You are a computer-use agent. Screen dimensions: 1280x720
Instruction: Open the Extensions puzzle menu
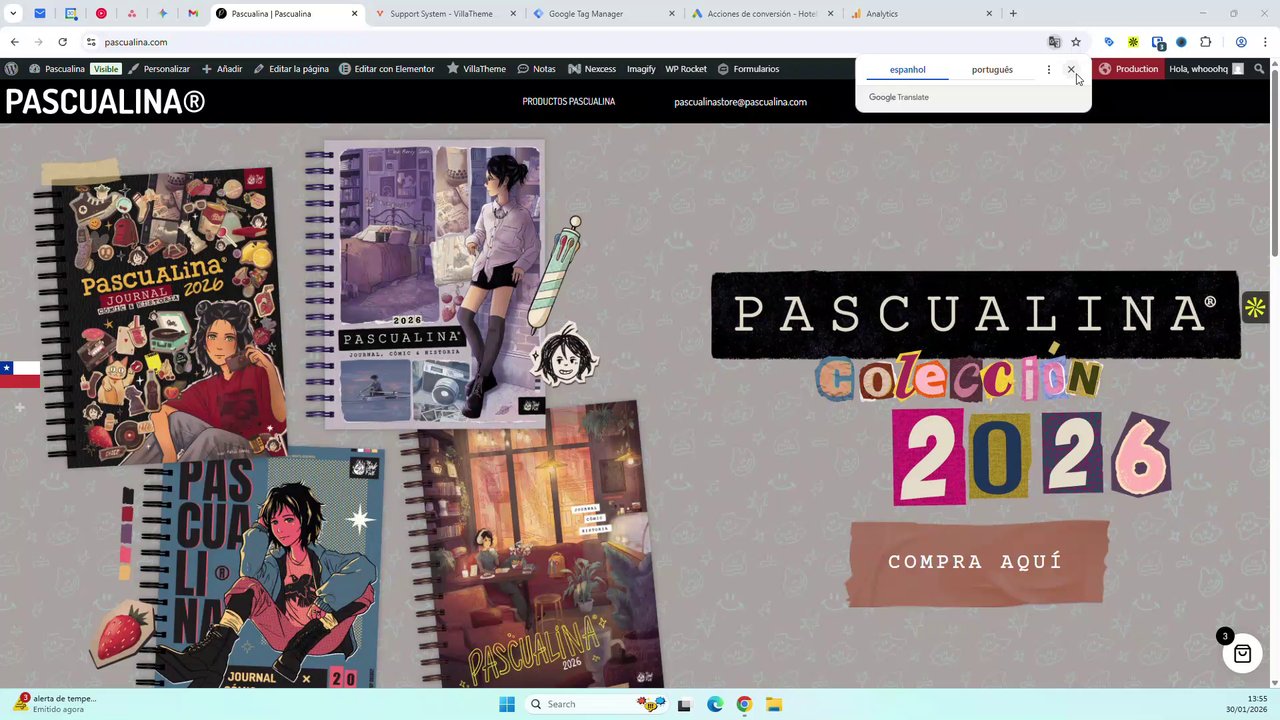coord(1205,42)
